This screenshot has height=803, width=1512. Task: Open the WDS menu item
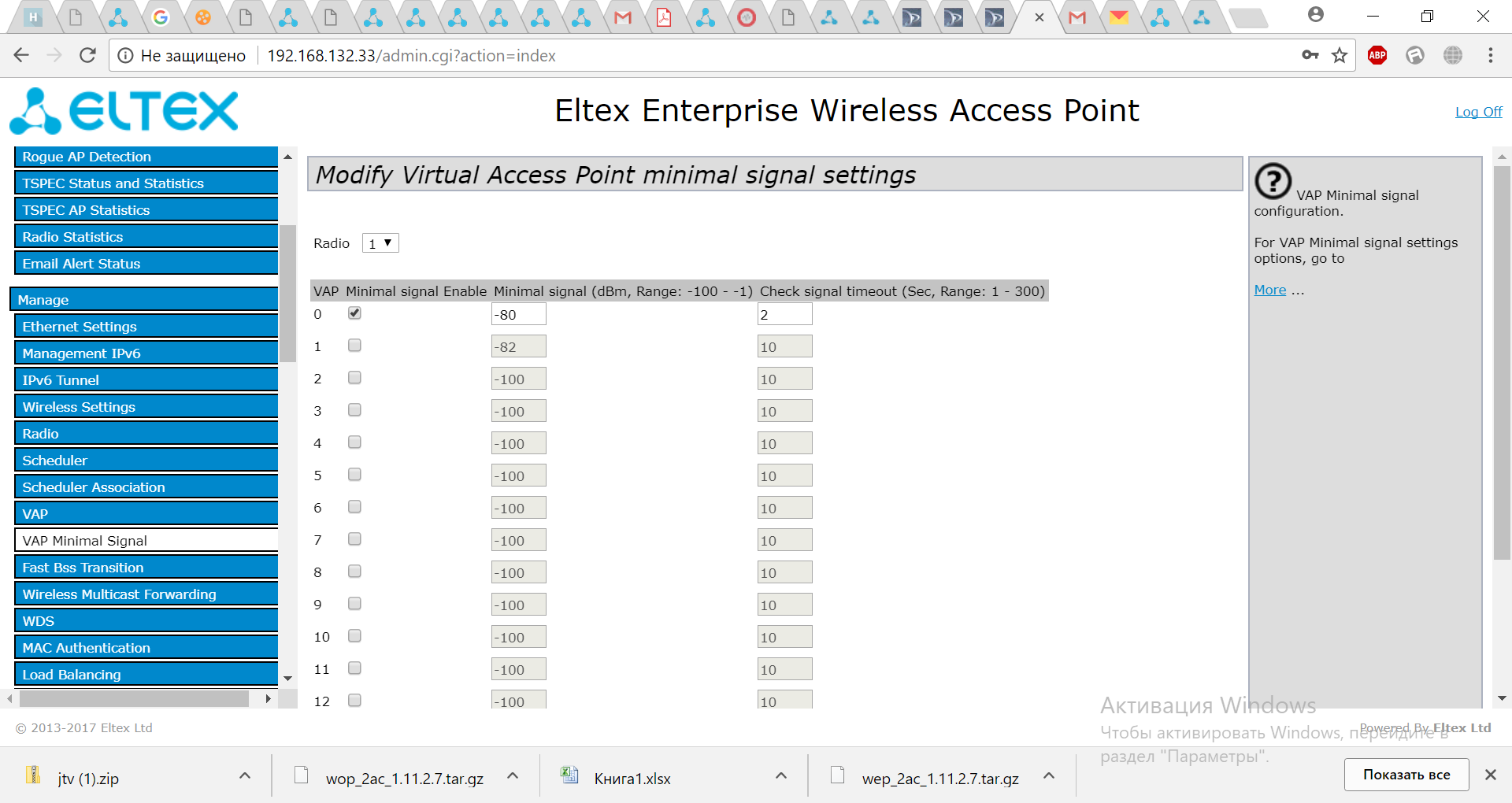[x=146, y=621]
